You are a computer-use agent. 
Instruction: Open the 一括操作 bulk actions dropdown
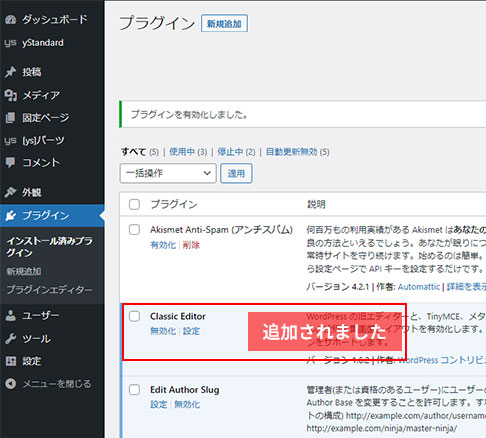coord(168,173)
